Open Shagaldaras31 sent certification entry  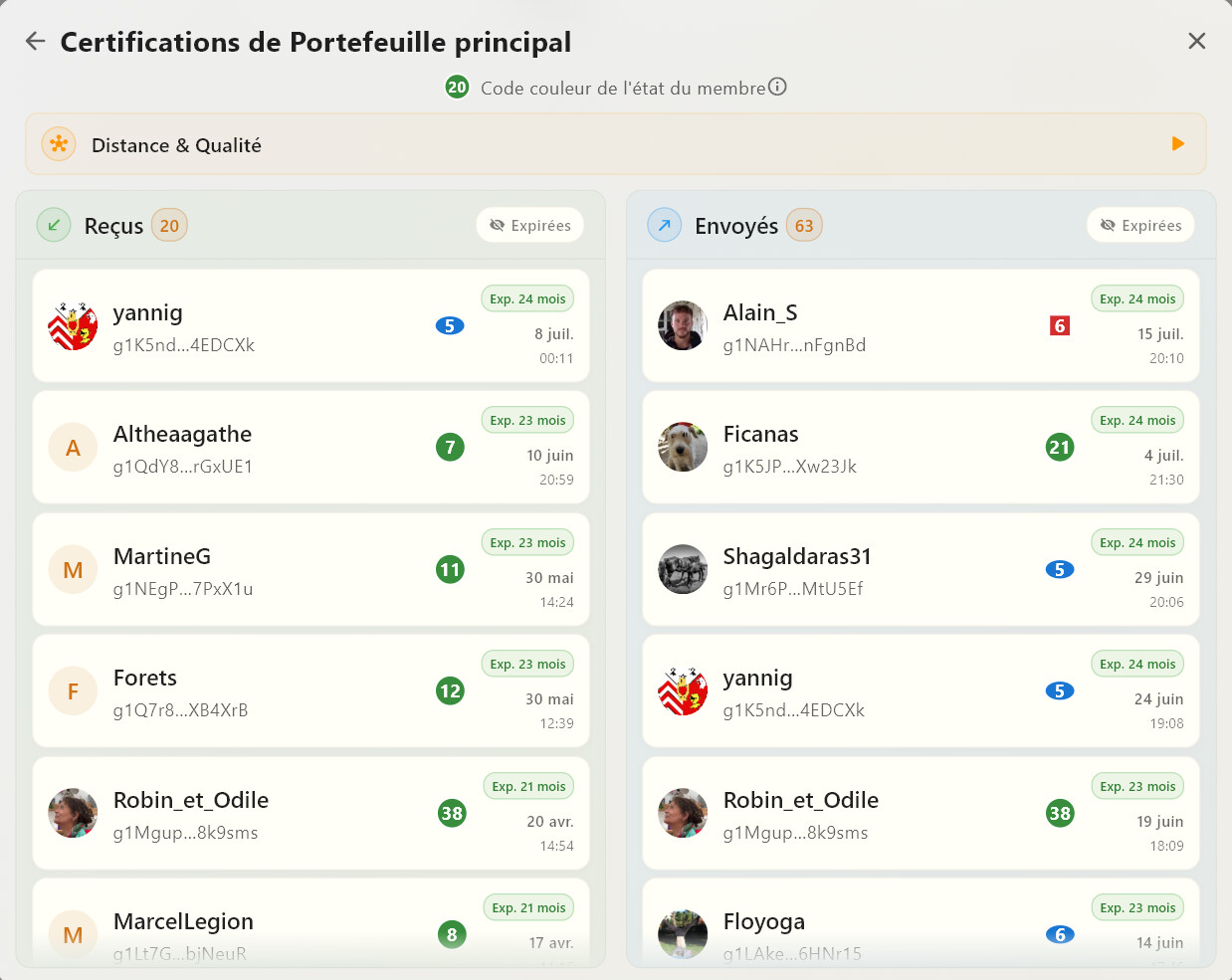pos(921,569)
